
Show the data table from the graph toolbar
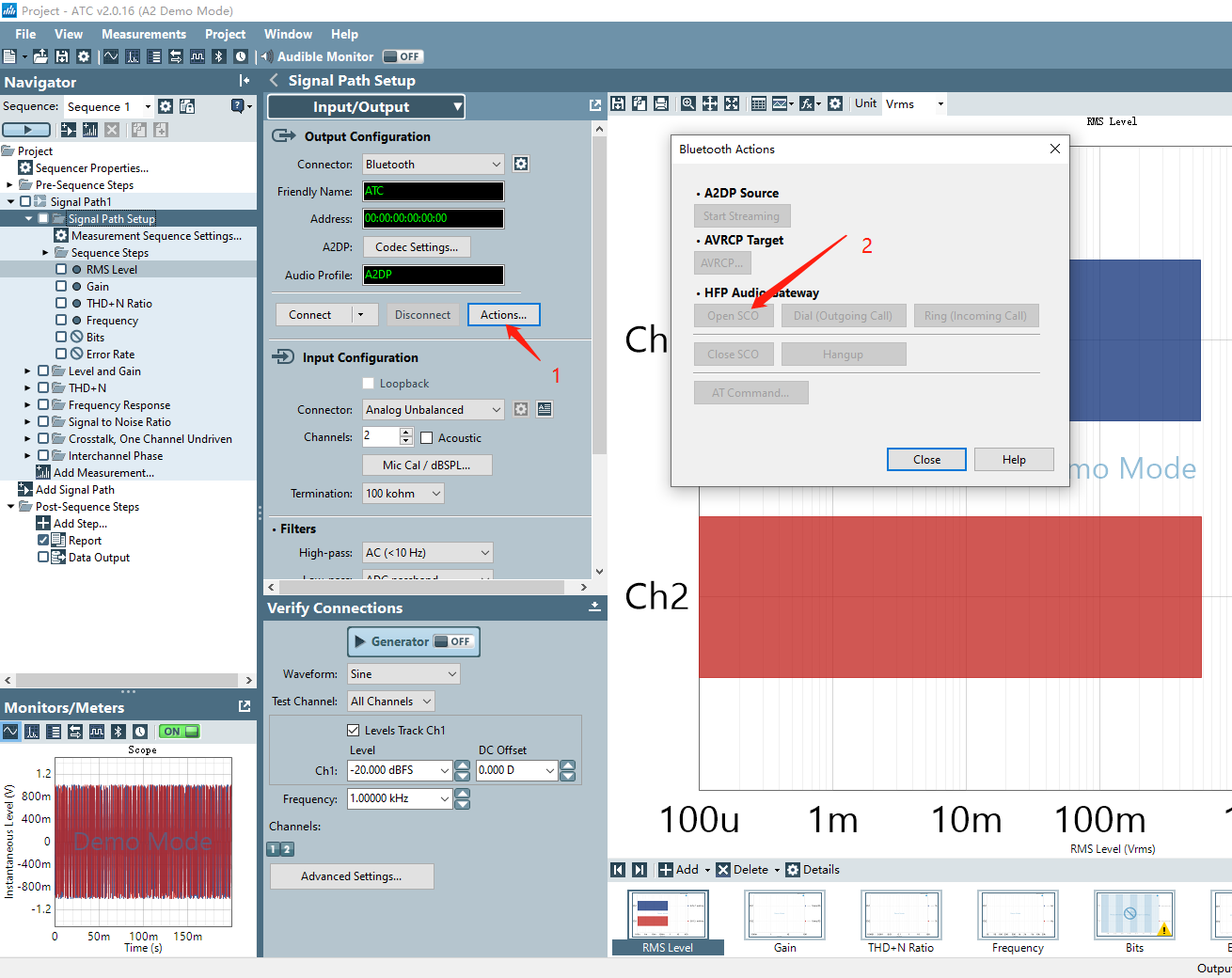click(759, 103)
